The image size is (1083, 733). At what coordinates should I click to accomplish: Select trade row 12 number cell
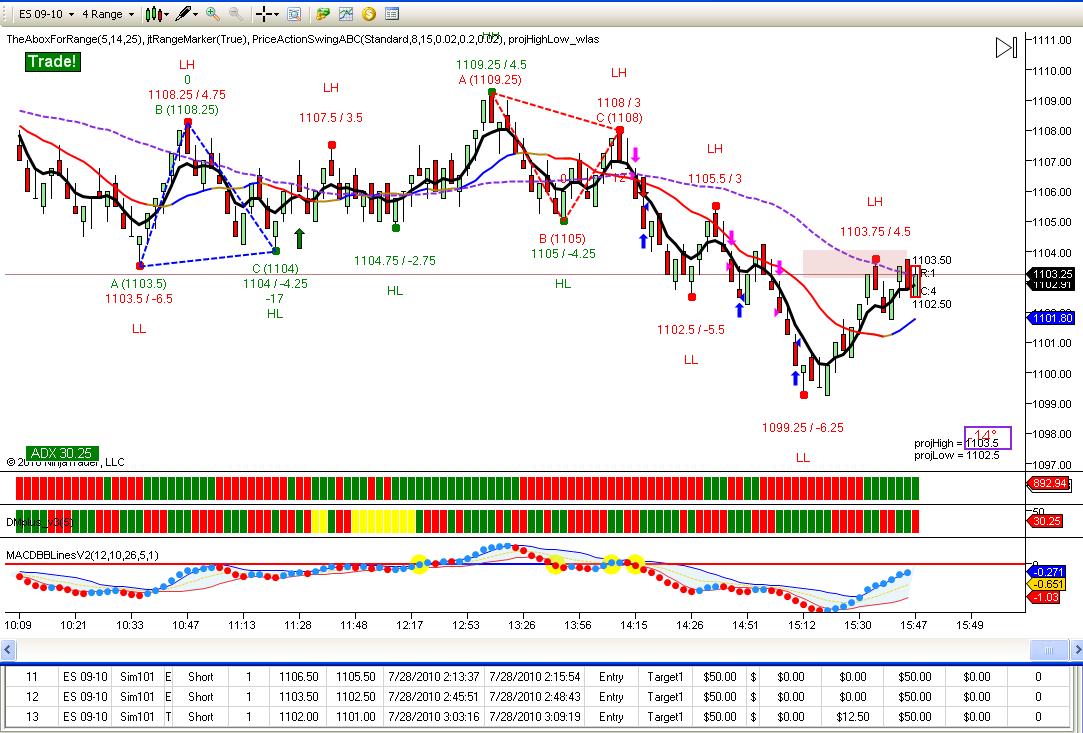coord(32,696)
